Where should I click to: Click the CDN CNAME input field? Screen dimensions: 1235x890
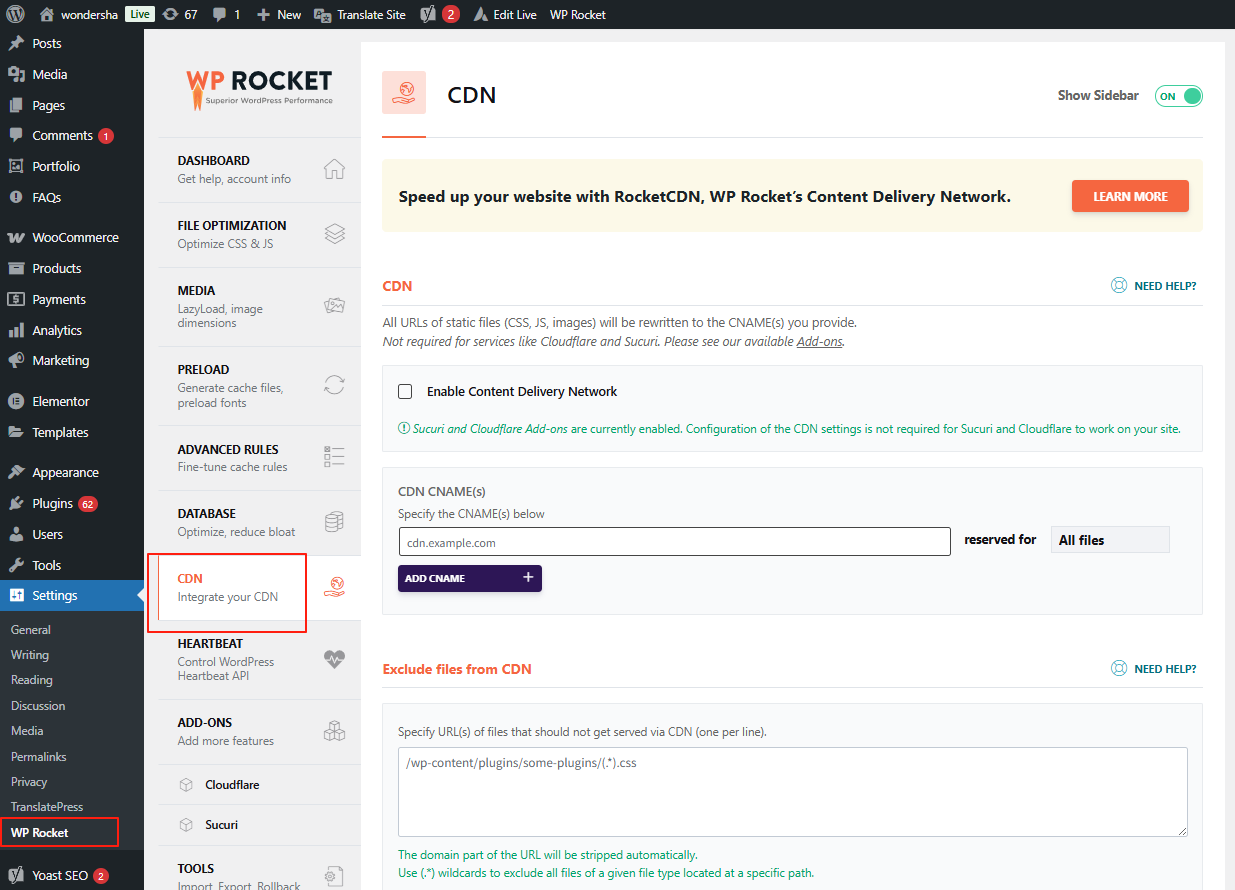pos(673,542)
